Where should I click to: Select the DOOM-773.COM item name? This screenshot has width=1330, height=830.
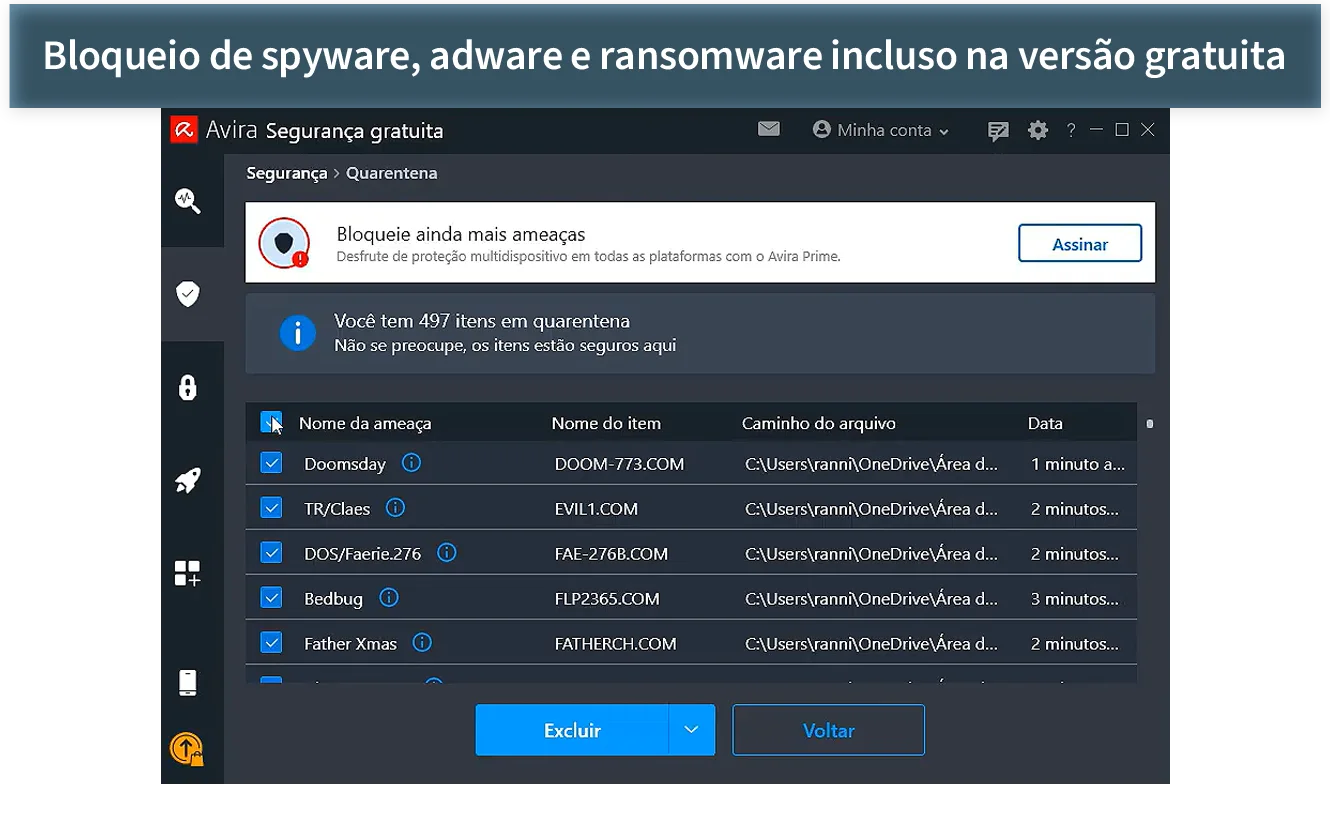click(619, 464)
